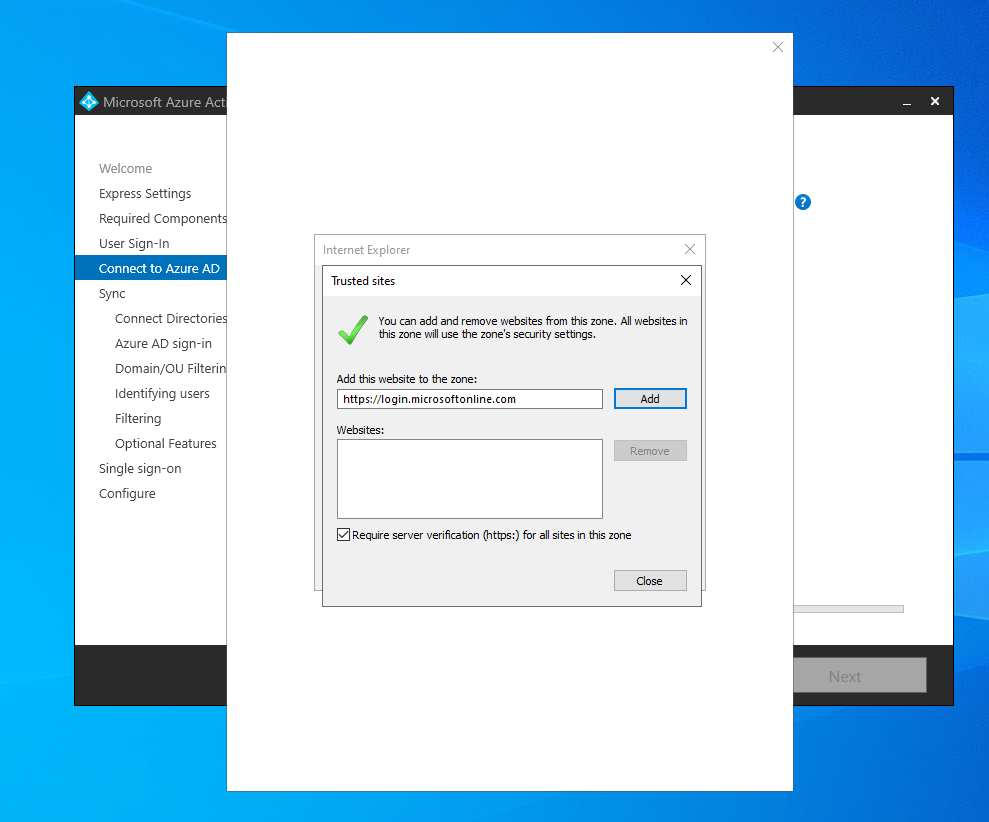The image size is (989, 822).
Task: Click the 'Websites:' label
Action: [x=360, y=430]
